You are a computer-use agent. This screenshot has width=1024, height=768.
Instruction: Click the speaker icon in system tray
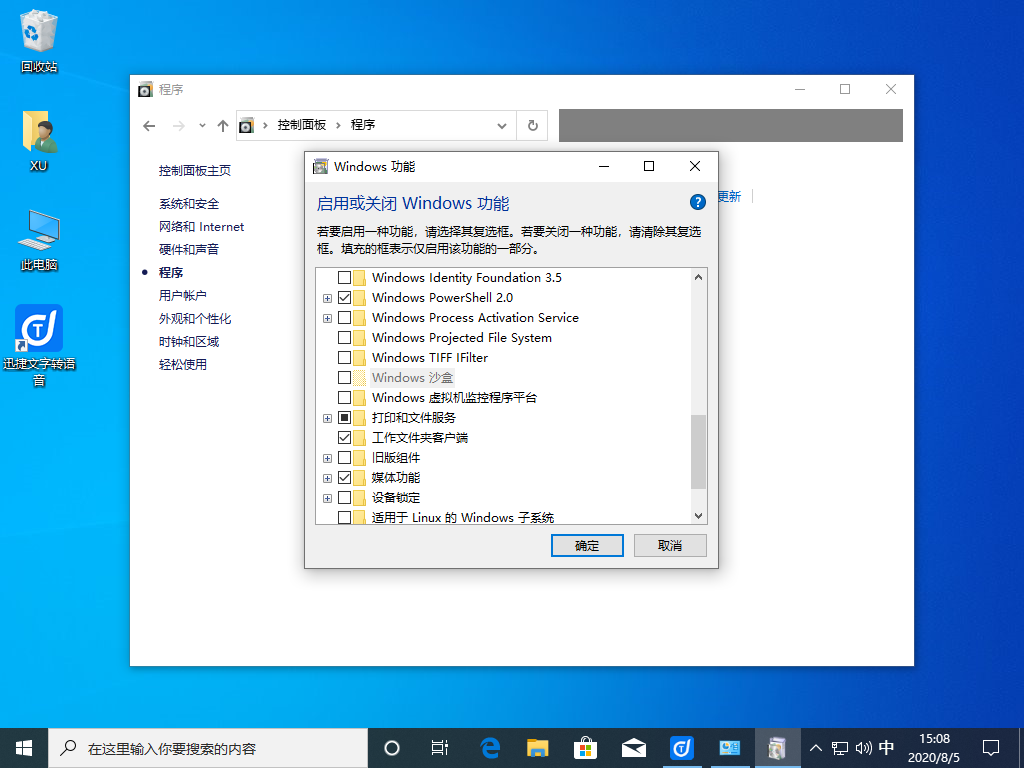click(x=864, y=747)
